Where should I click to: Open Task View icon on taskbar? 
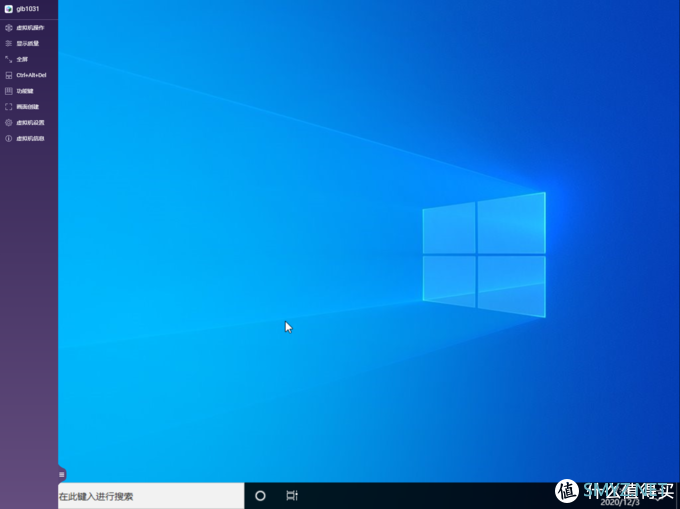point(292,496)
